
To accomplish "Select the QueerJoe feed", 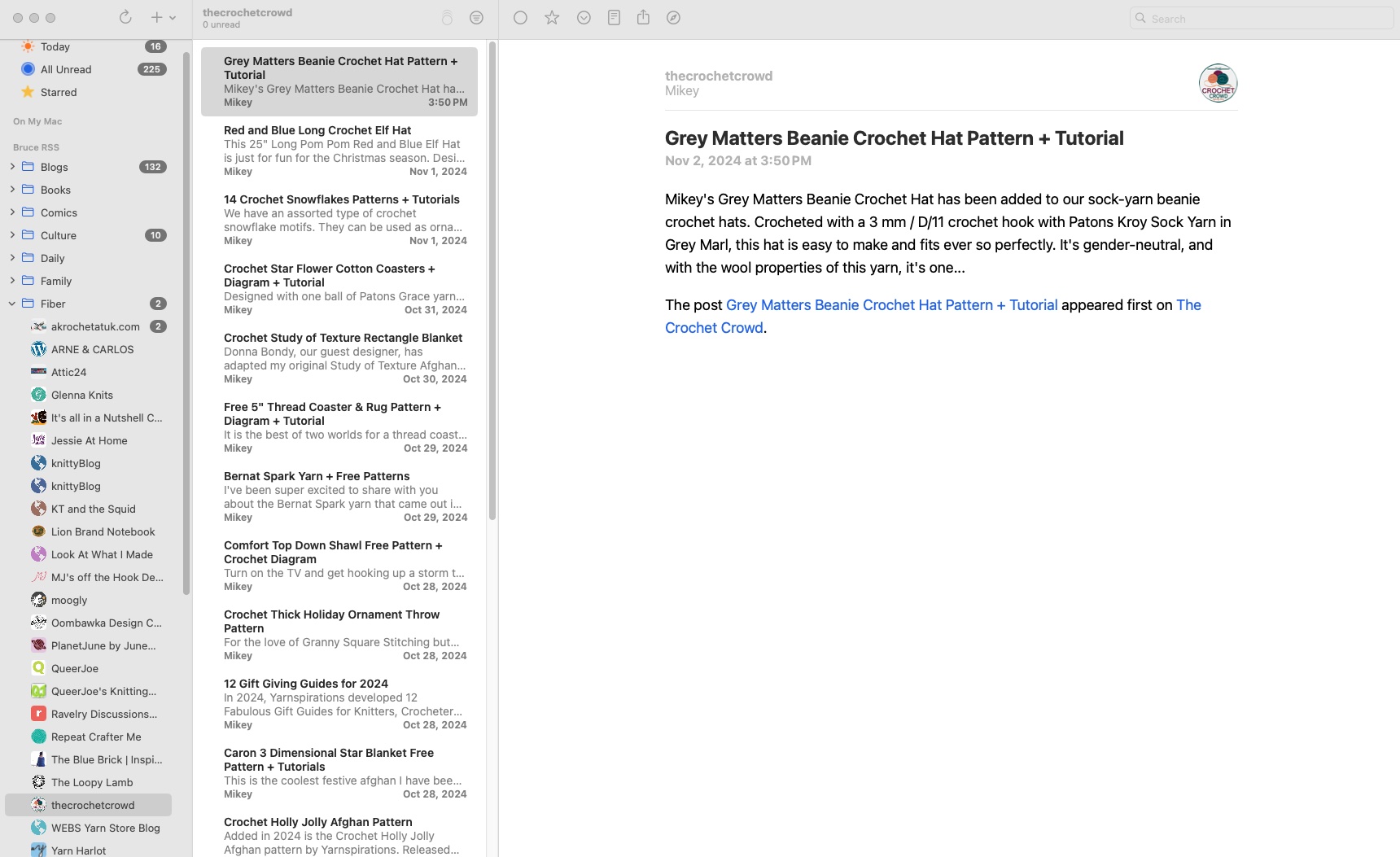I will tap(88, 668).
